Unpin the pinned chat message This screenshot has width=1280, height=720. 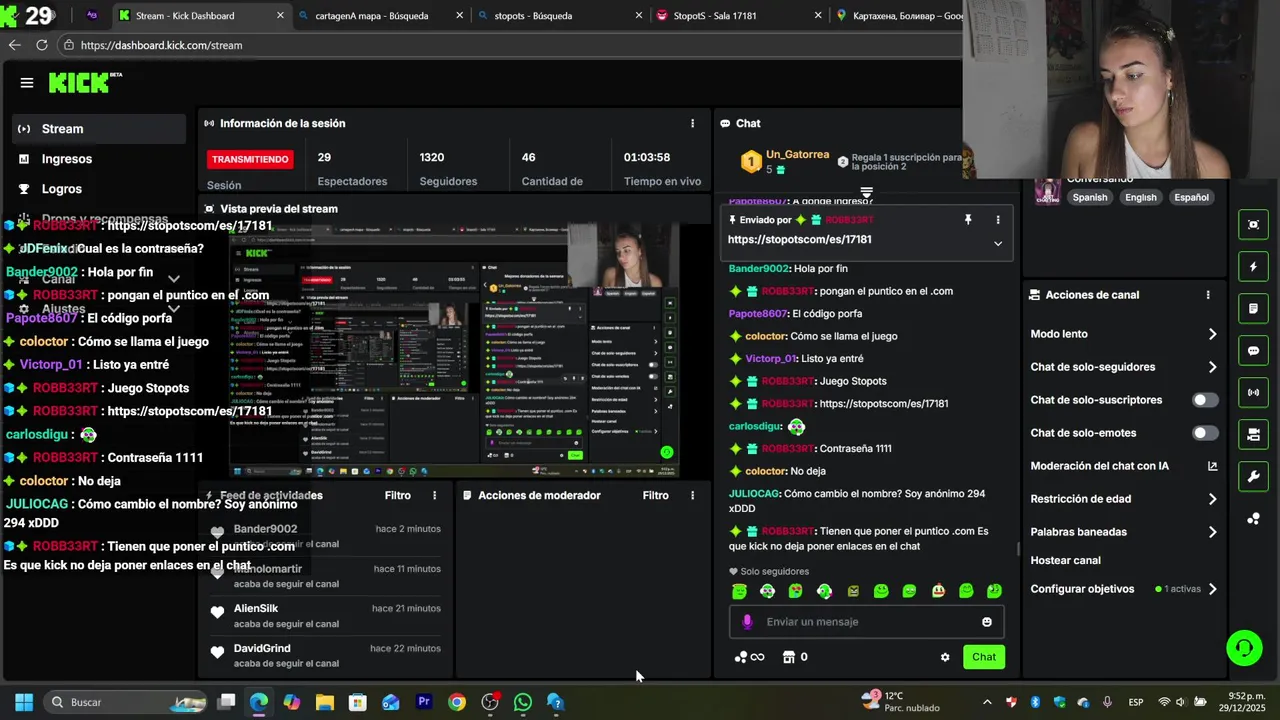[x=967, y=220]
